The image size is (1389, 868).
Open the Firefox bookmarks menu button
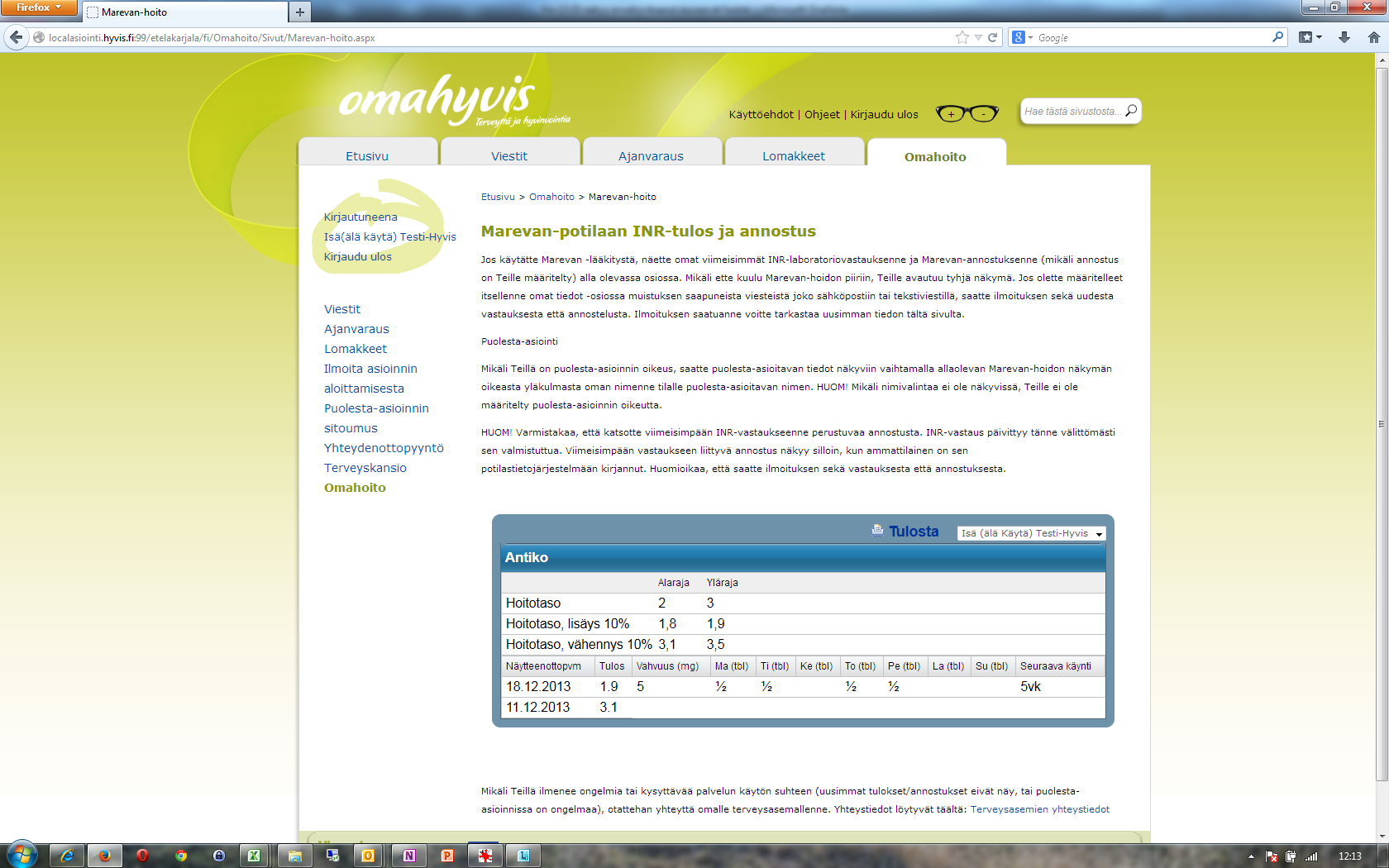click(x=1310, y=37)
